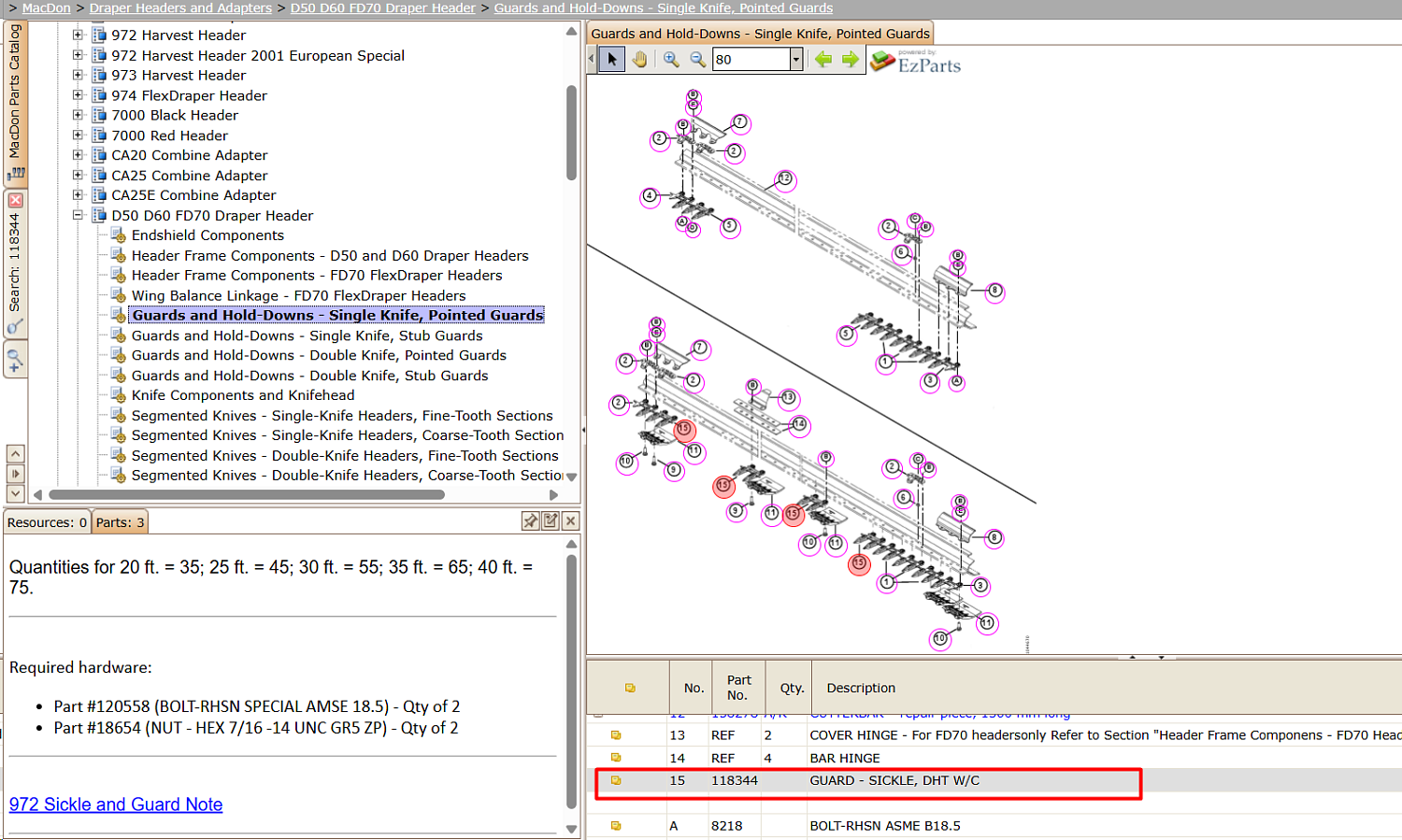Zoom in on the parts diagram
This screenshot has width=1402, height=840.
click(671, 60)
